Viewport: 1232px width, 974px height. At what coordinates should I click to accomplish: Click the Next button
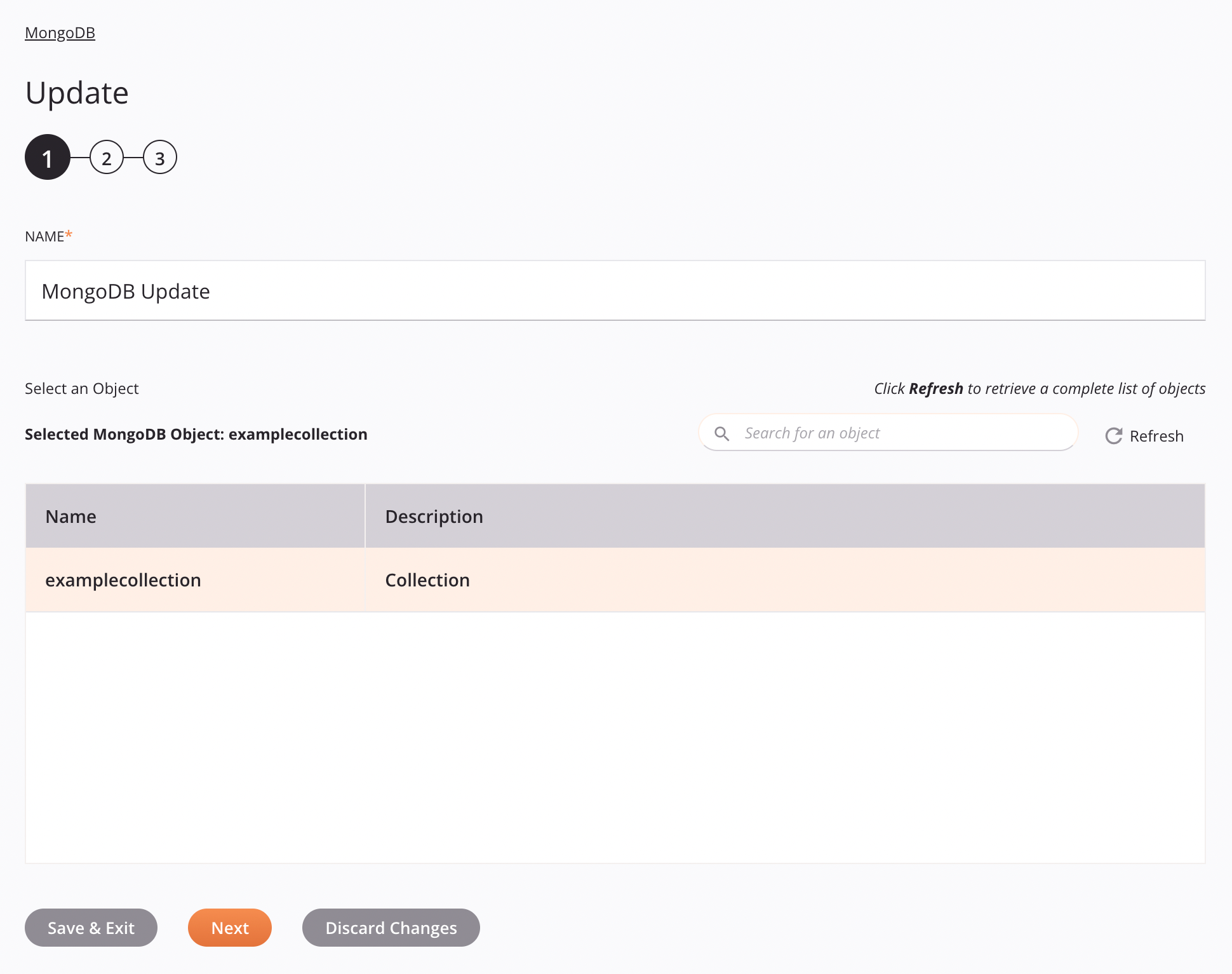coord(230,928)
